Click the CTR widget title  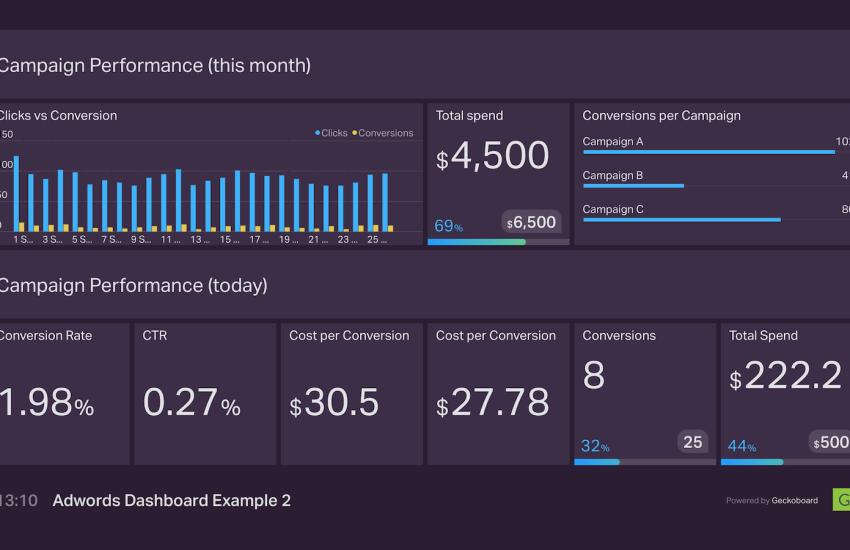click(x=154, y=335)
